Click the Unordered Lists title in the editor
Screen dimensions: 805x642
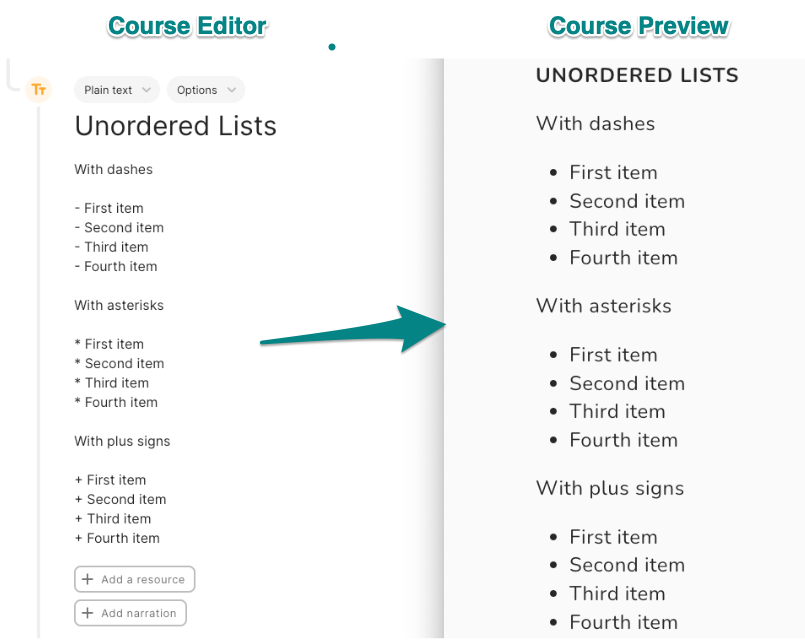click(x=175, y=127)
